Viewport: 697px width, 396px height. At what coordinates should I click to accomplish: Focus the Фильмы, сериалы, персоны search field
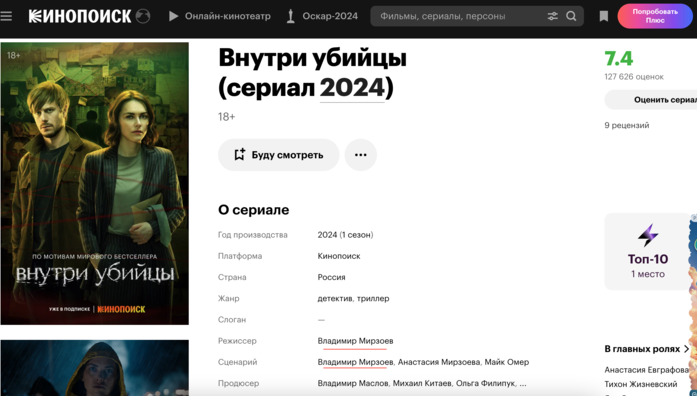coord(458,16)
